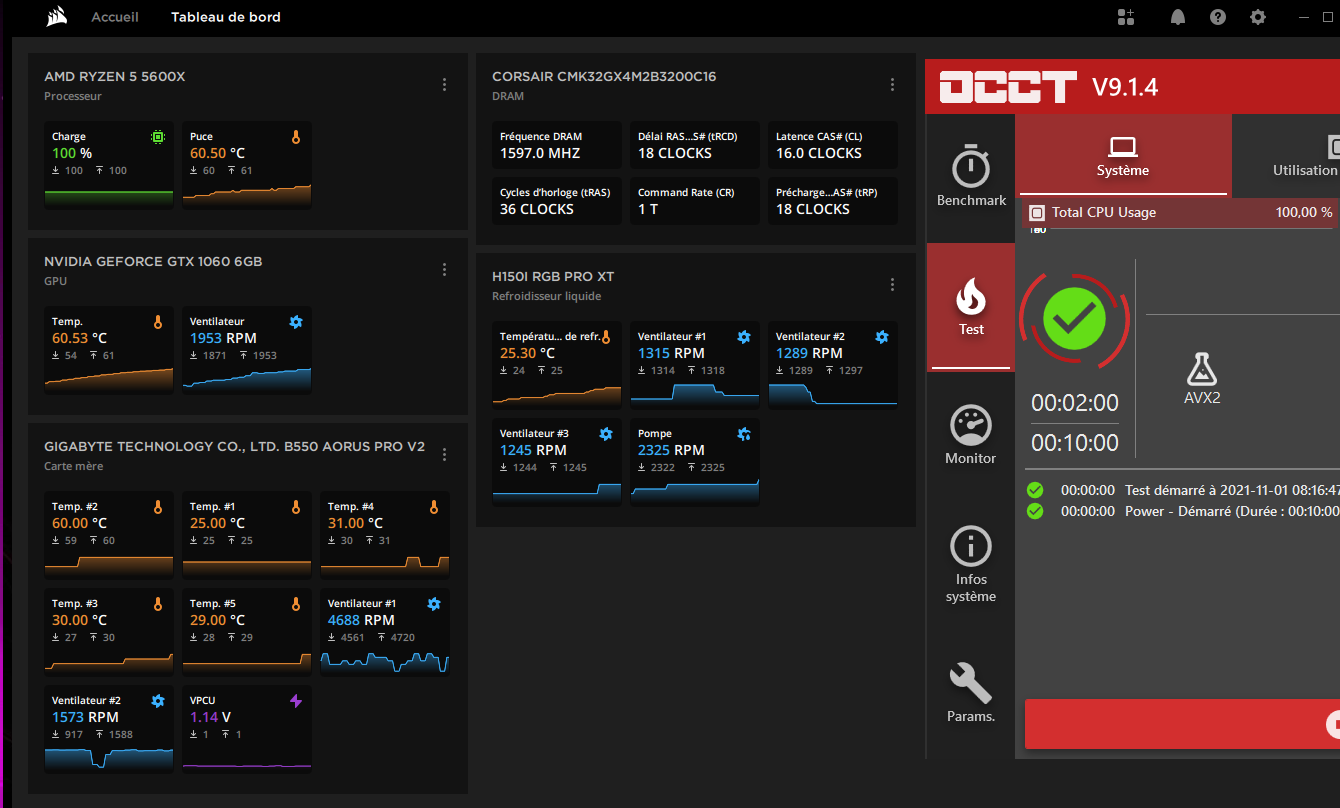Click the green checkmark test status circle
The image size is (1340, 808).
click(1075, 318)
